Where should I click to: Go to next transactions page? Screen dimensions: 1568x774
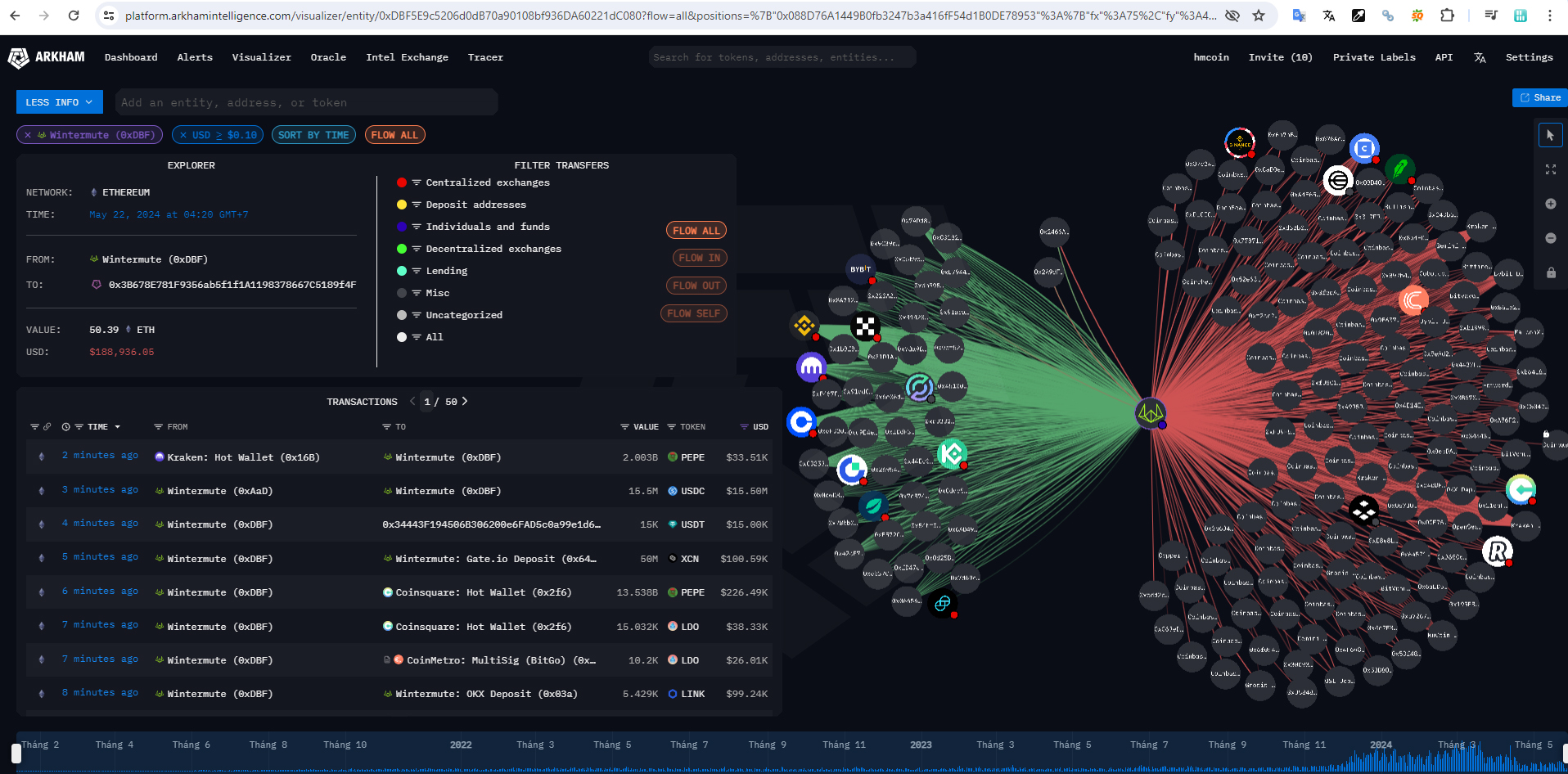pyautogui.click(x=465, y=401)
